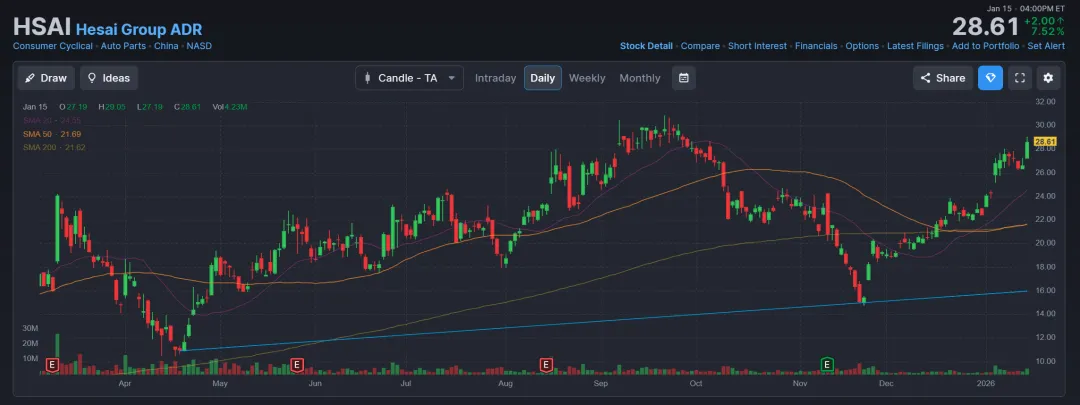This screenshot has width=1080, height=405.
Task: Toggle fullscreen chart view
Action: coord(1020,78)
